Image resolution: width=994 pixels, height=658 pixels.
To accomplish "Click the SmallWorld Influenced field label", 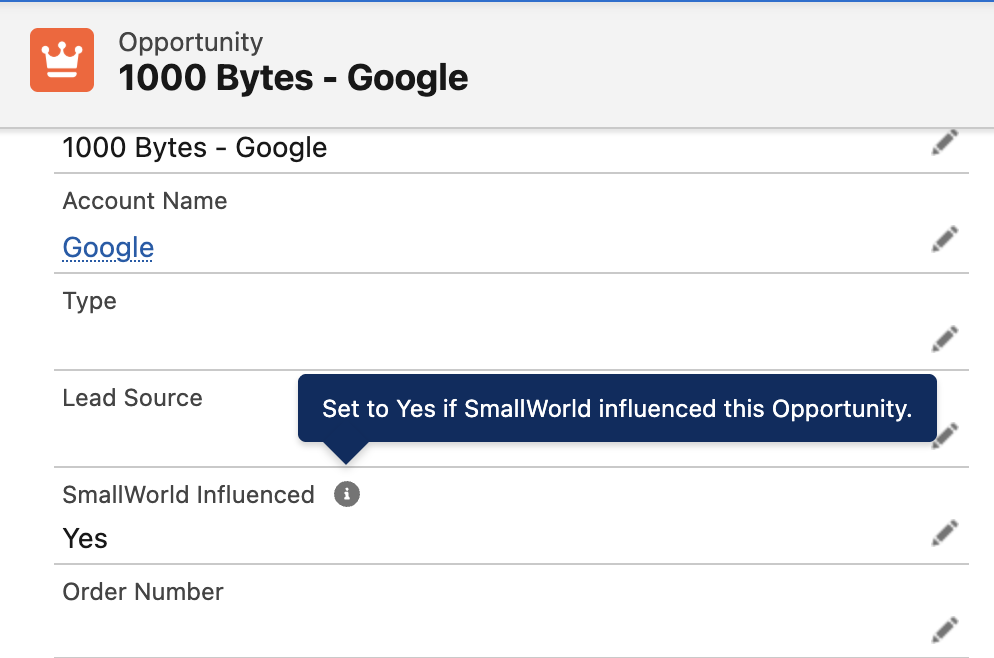I will [188, 494].
